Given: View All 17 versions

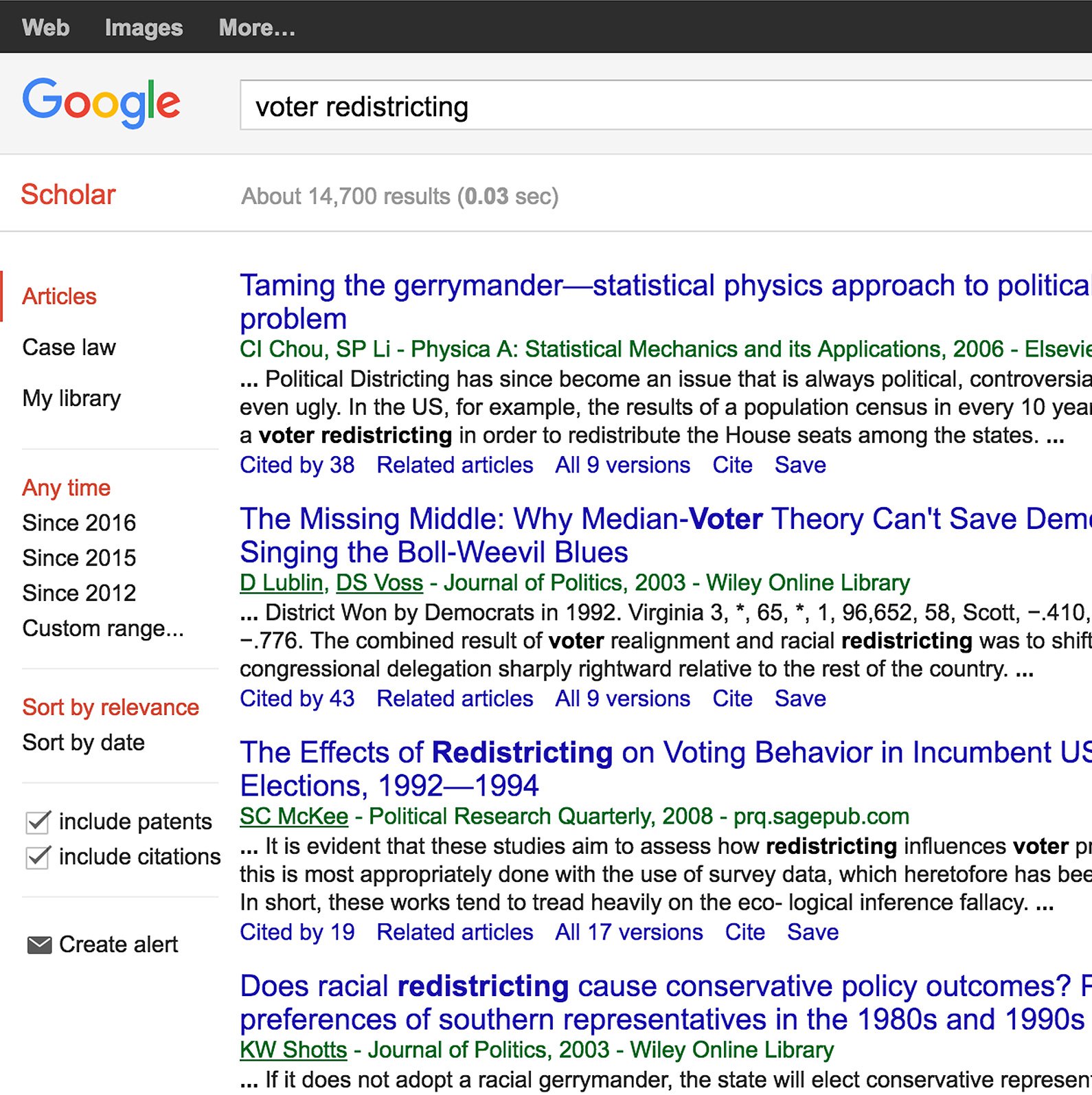Looking at the screenshot, I should (x=629, y=932).
